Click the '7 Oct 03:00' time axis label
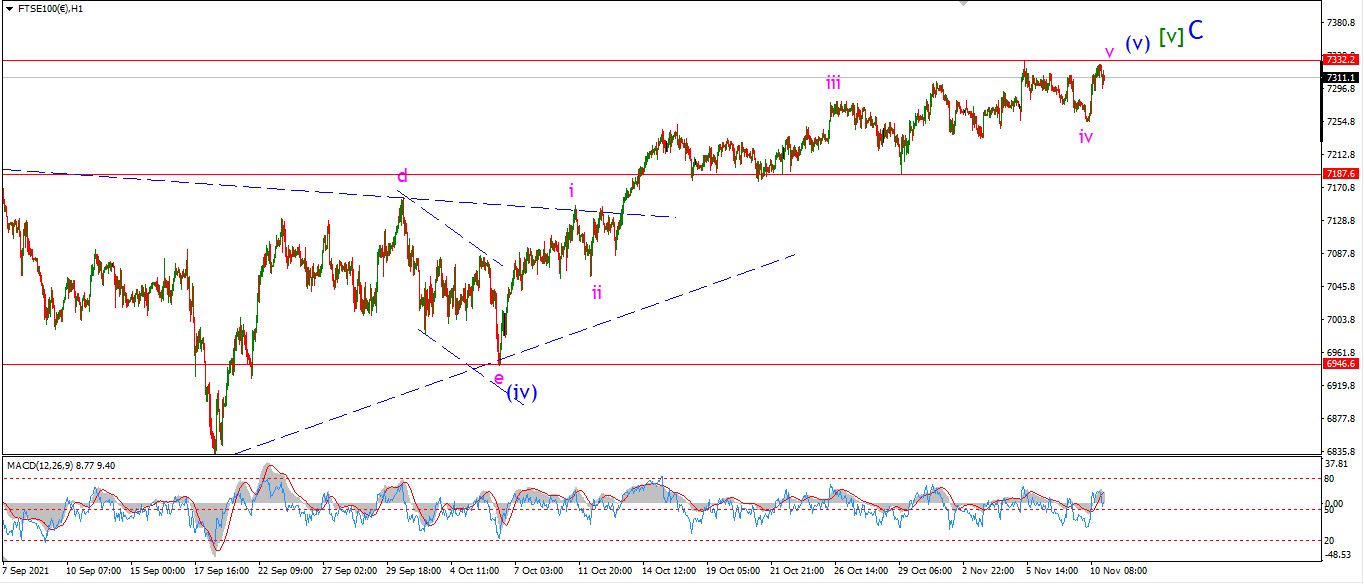 537,571
